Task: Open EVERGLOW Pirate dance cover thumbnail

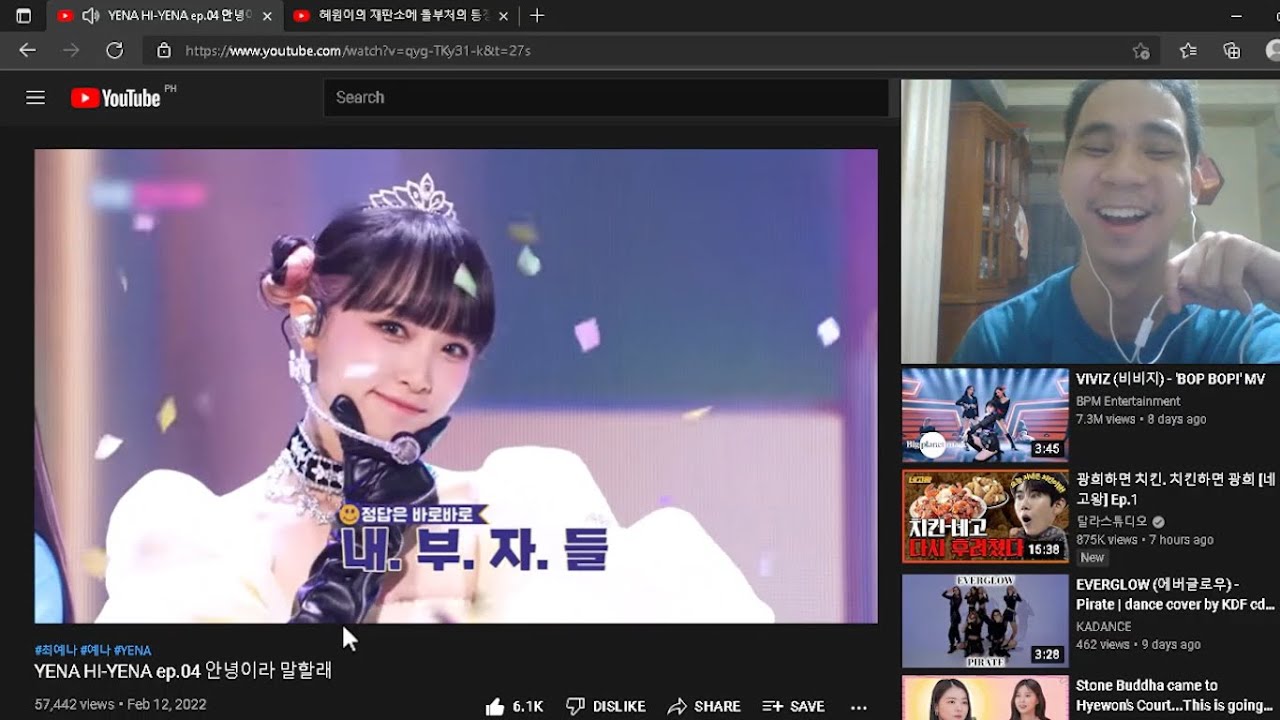Action: 985,621
